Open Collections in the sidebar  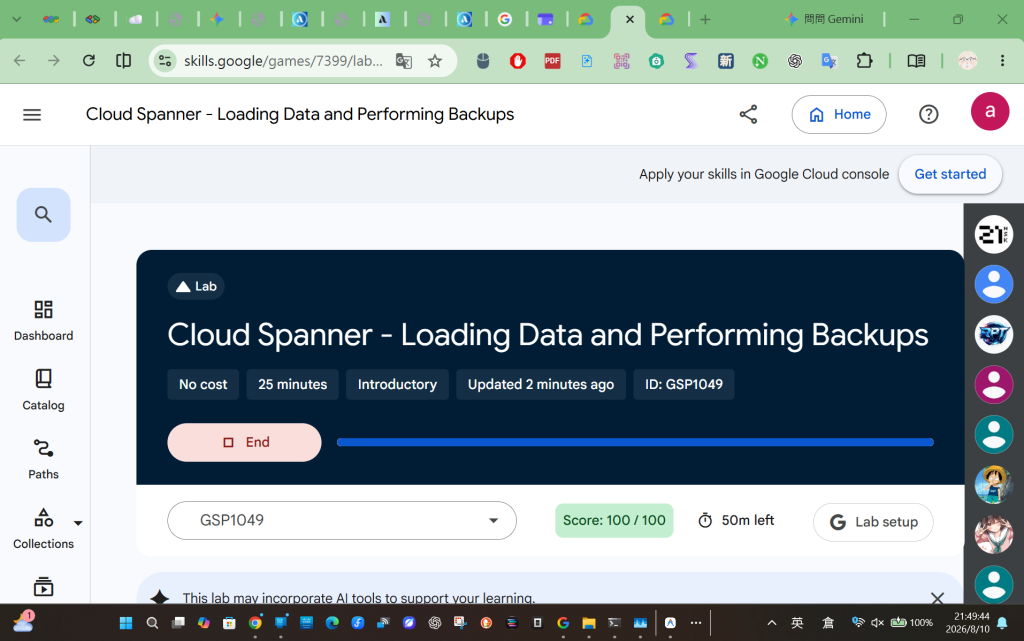(43, 529)
